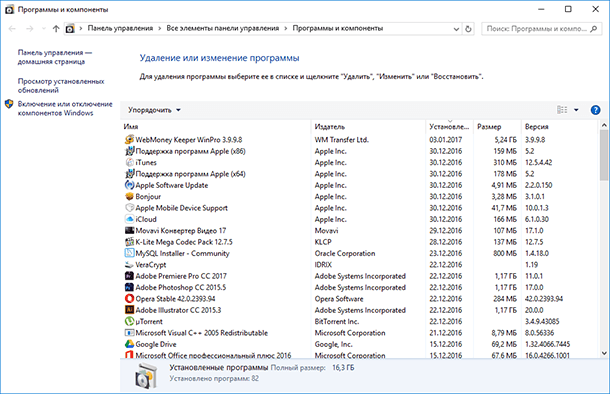Expand the view options dropdown arrow

(576, 110)
